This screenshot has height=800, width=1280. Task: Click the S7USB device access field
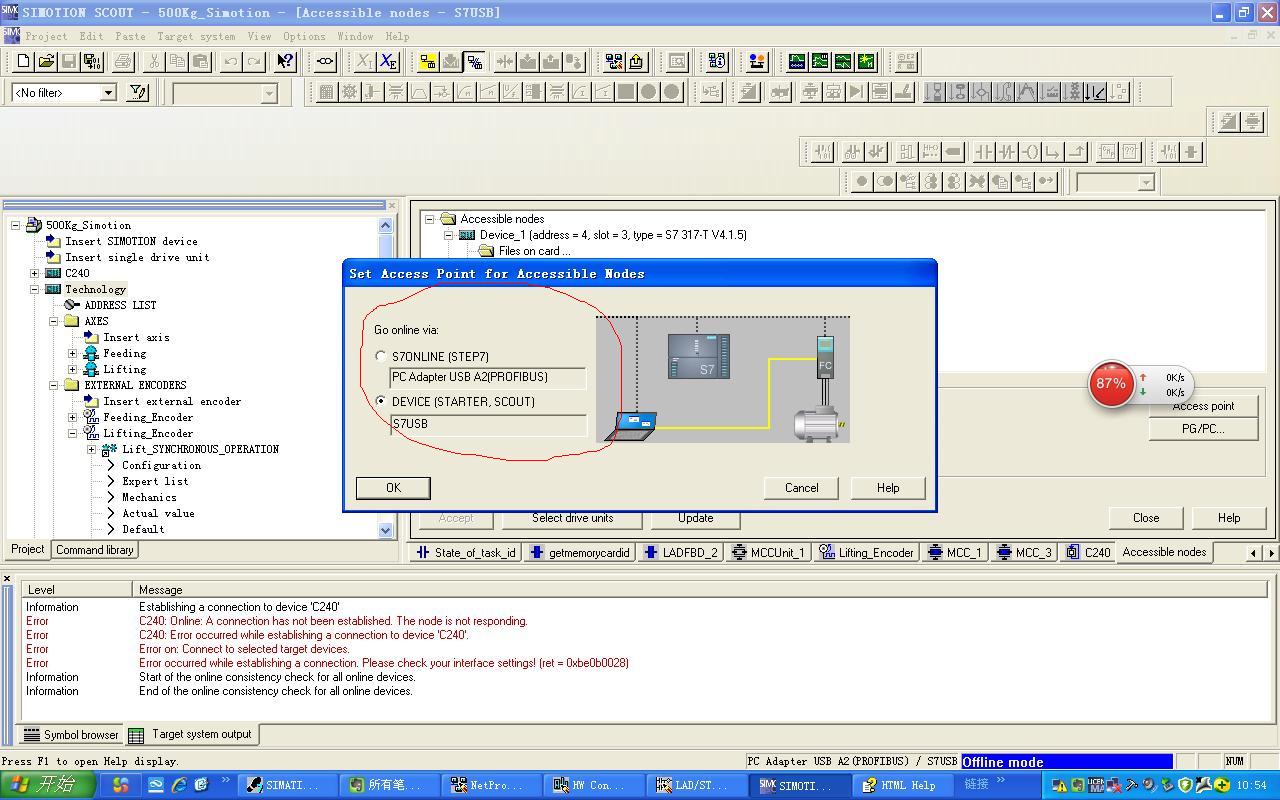[x=488, y=424]
